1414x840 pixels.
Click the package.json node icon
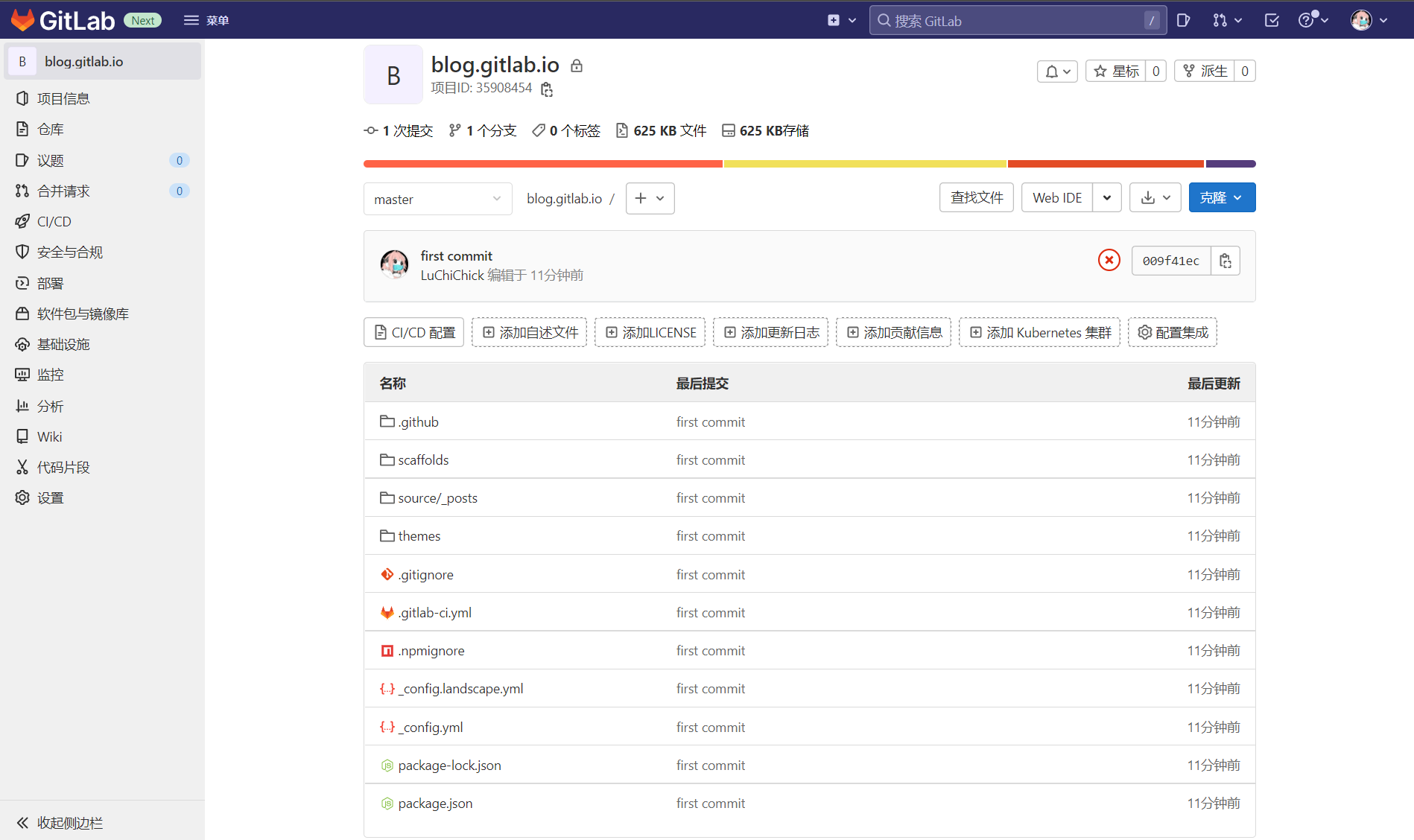click(x=387, y=804)
